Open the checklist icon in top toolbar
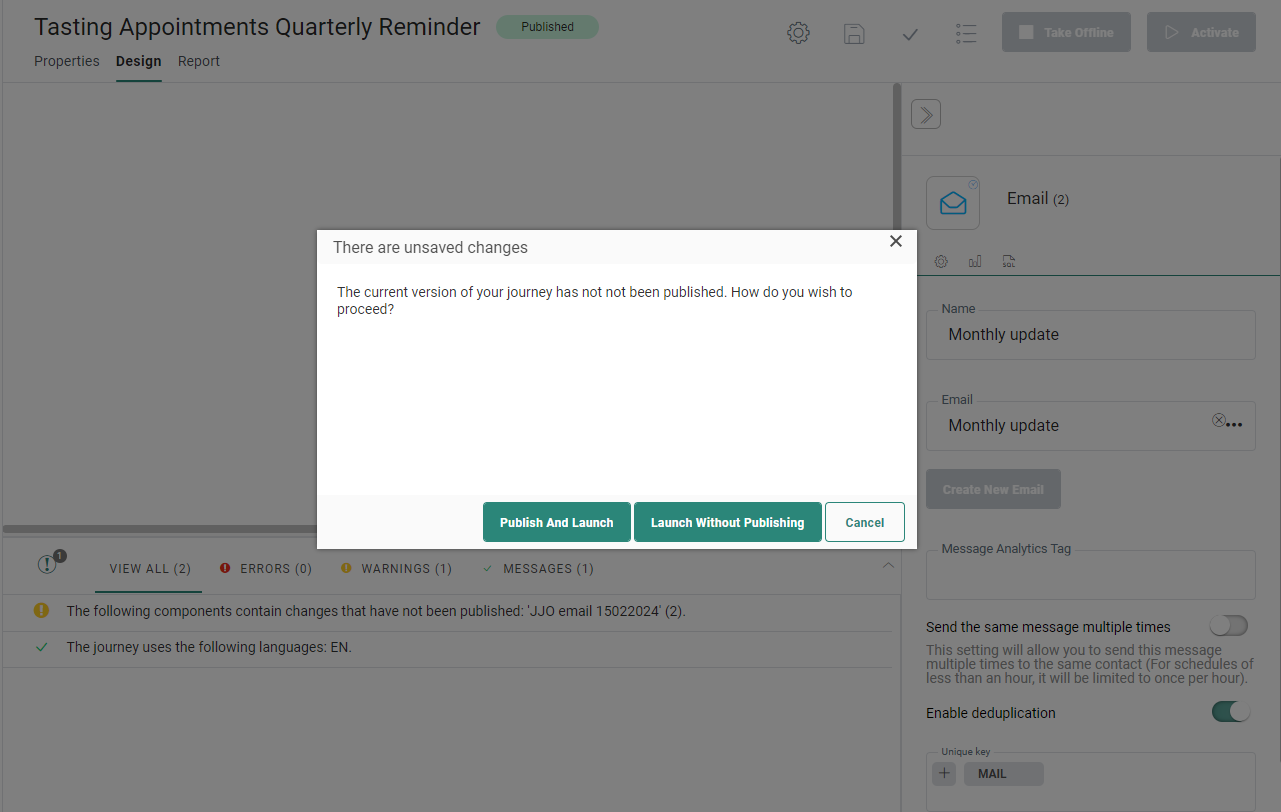Viewport: 1281px width, 812px height. [x=965, y=33]
